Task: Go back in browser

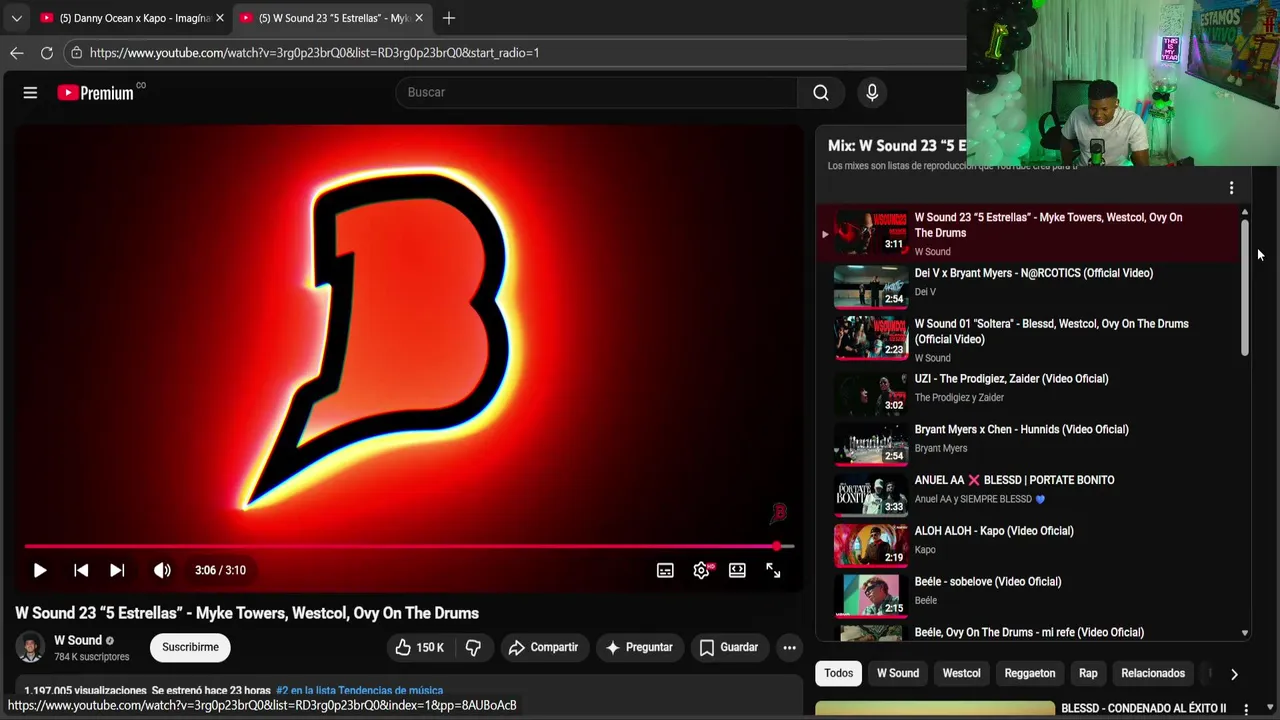Action: [16, 52]
